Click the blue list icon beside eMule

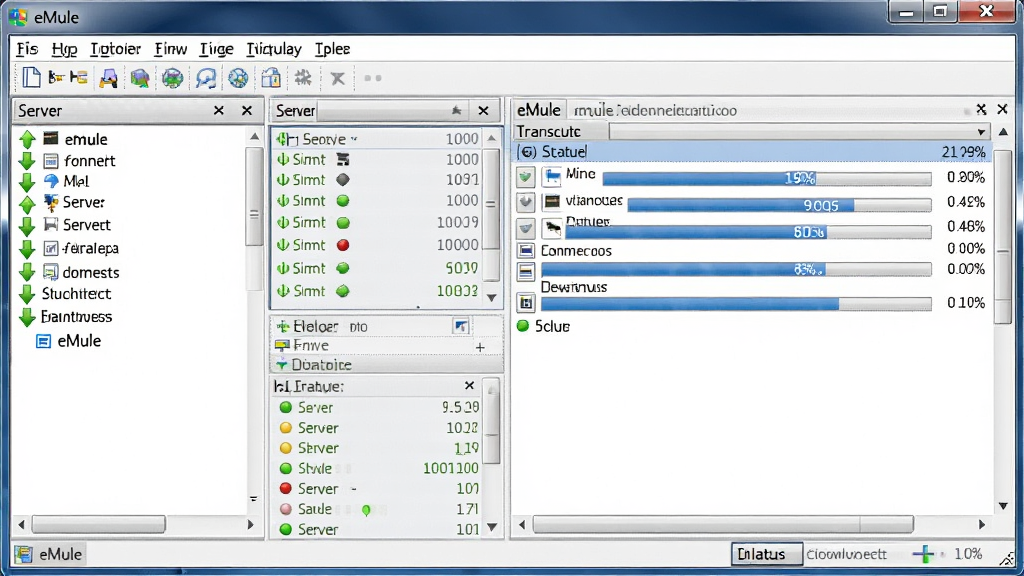(x=43, y=341)
